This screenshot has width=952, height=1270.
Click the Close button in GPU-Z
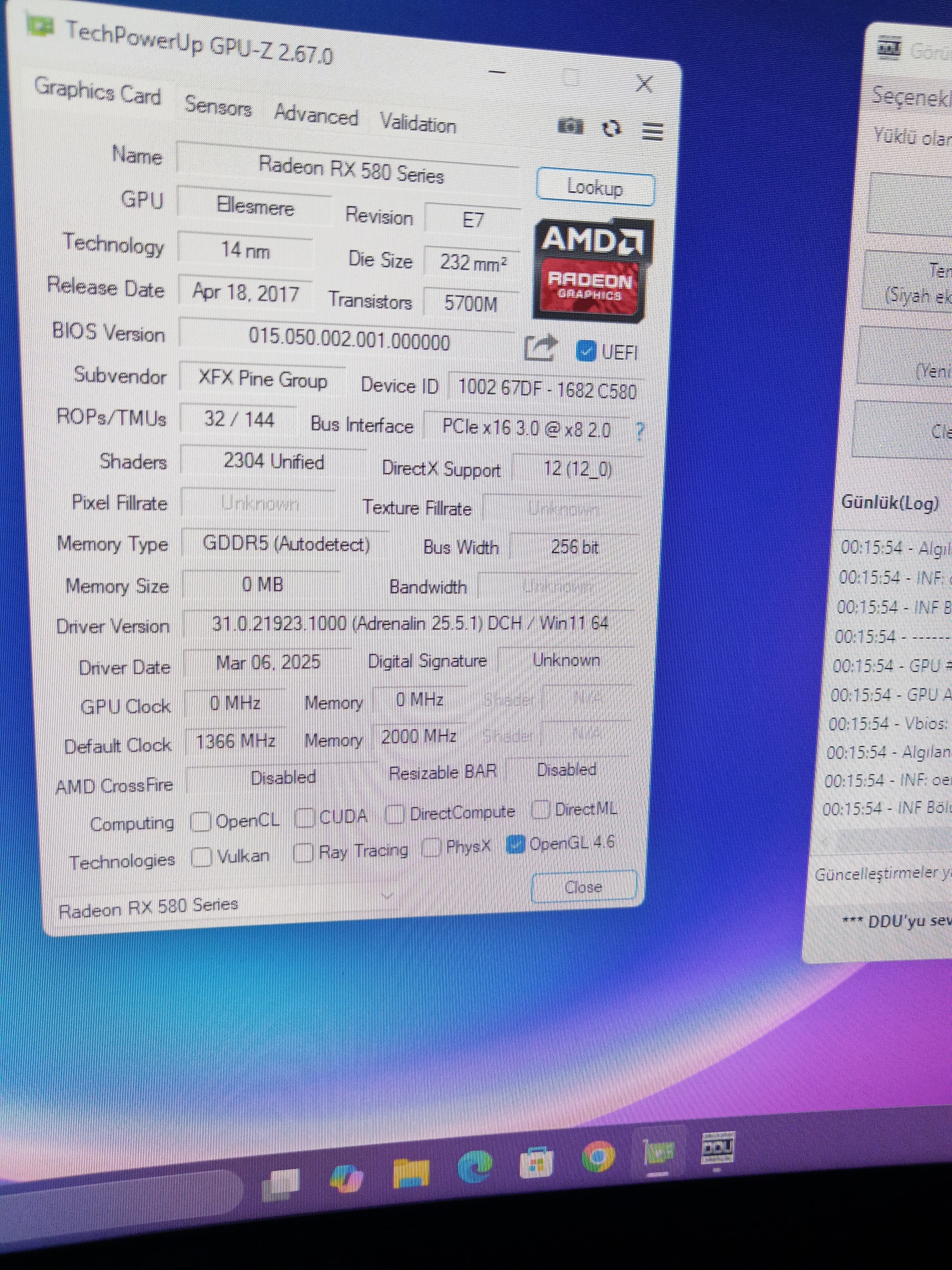pyautogui.click(x=584, y=887)
